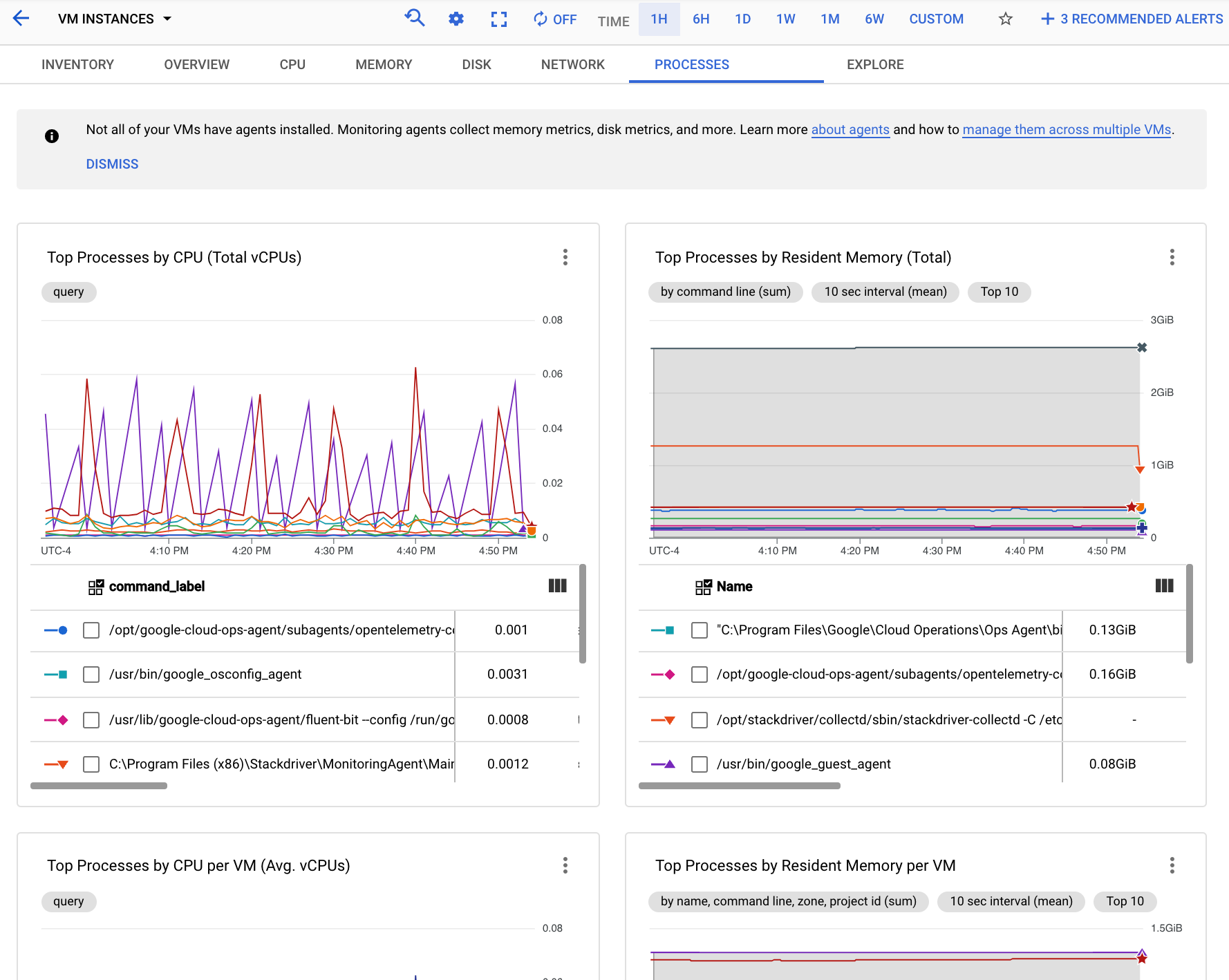Open column settings for the Name table
This screenshot has height=980, width=1229.
1164,586
